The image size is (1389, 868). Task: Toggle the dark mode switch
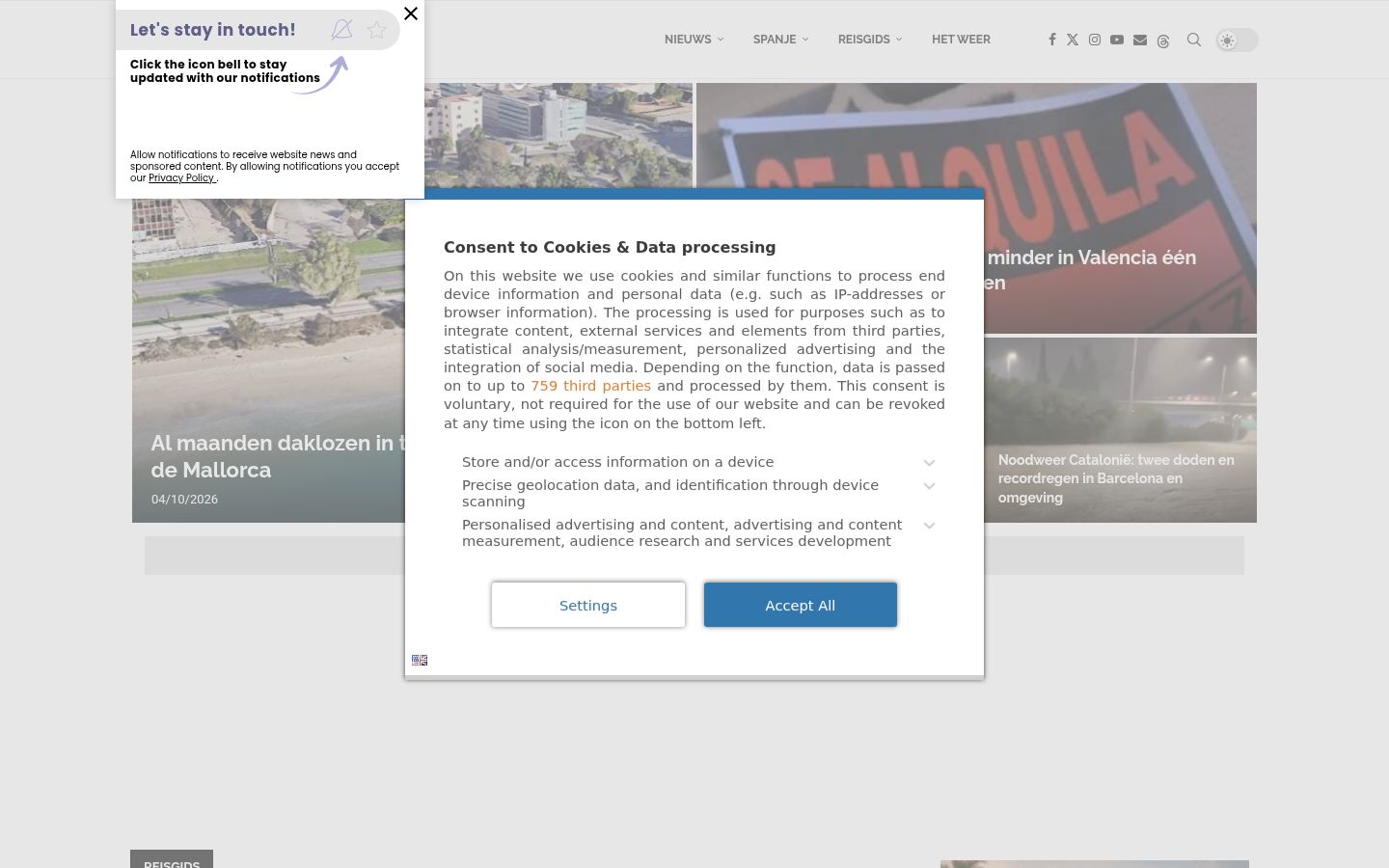(x=1237, y=41)
